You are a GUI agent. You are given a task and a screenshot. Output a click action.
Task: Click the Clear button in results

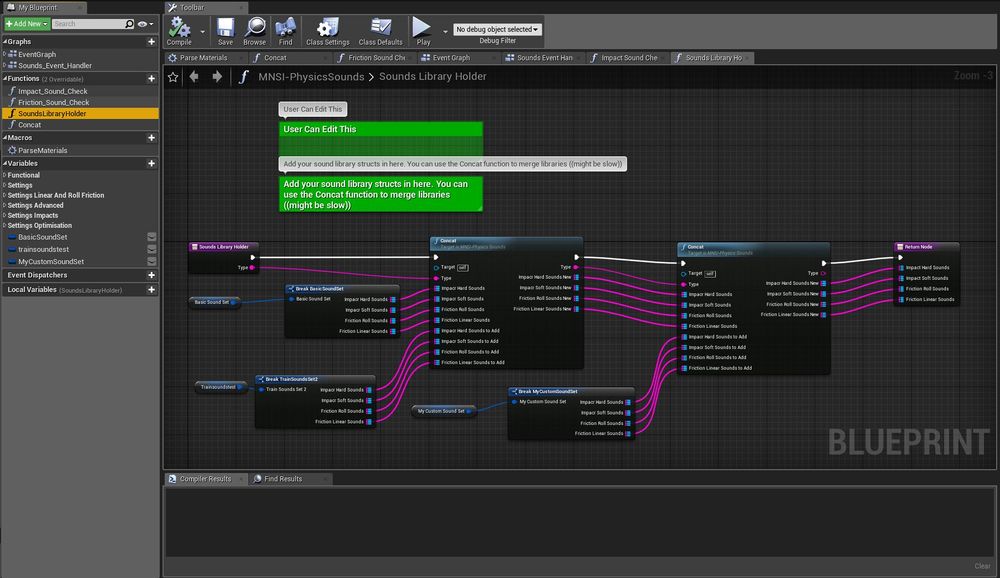tap(982, 566)
